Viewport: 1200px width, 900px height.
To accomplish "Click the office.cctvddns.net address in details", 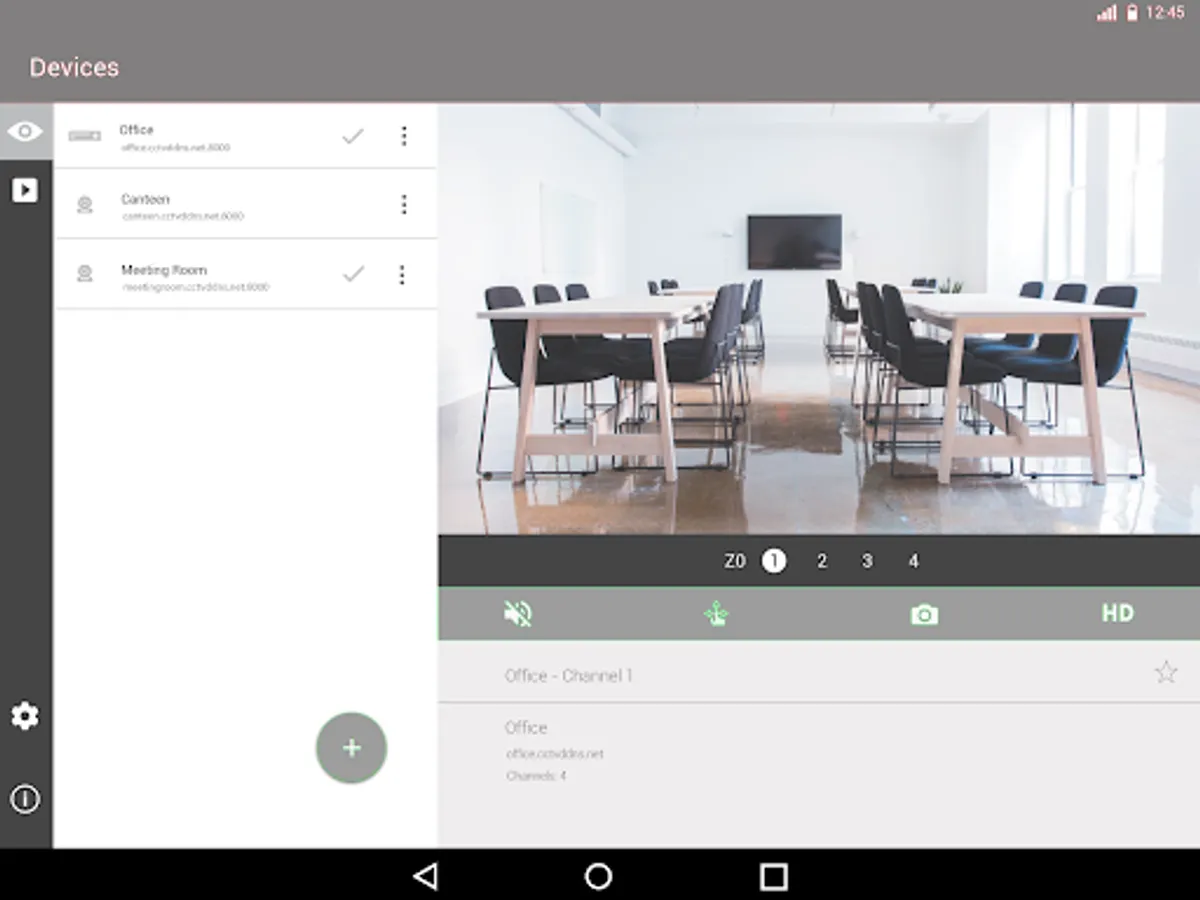I will [555, 754].
